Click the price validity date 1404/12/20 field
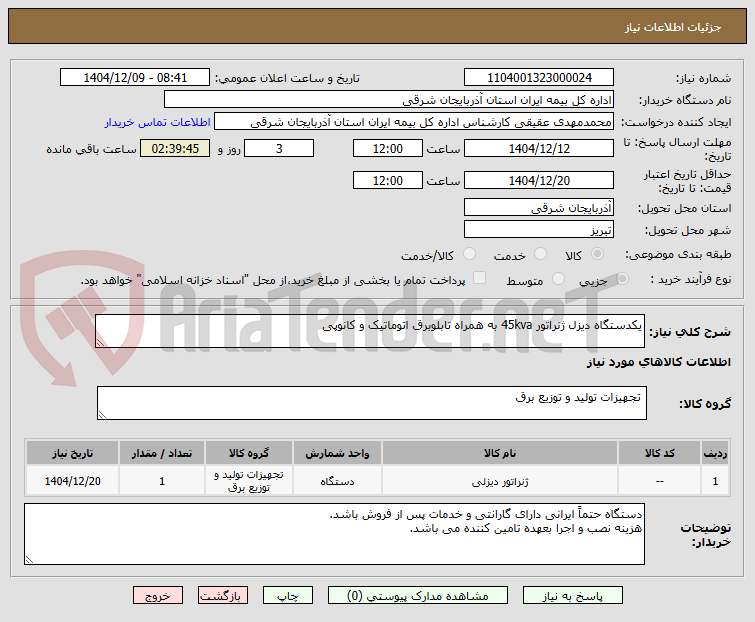This screenshot has height=622, width=755. (x=539, y=181)
